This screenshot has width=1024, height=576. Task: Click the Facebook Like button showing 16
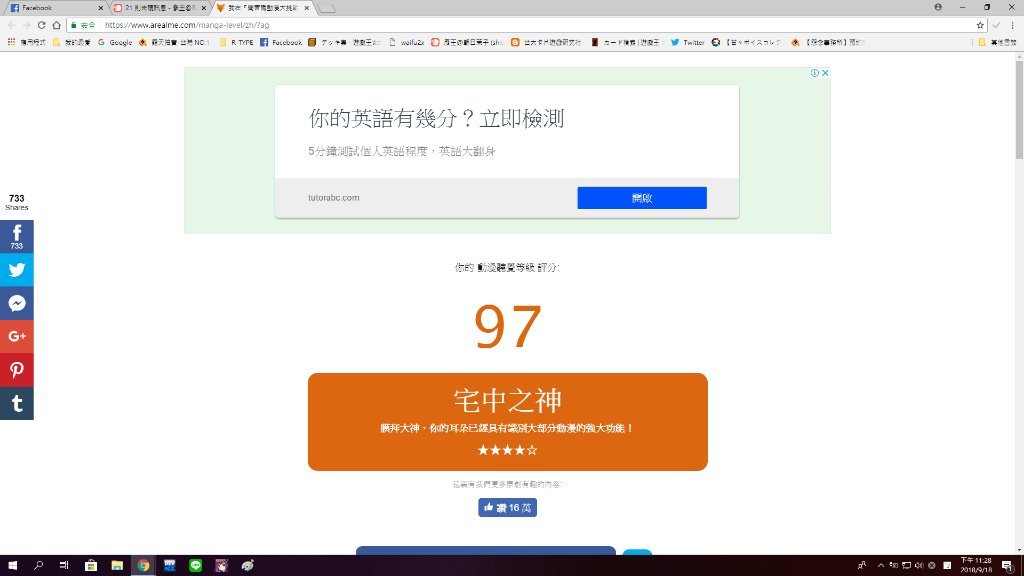point(507,507)
